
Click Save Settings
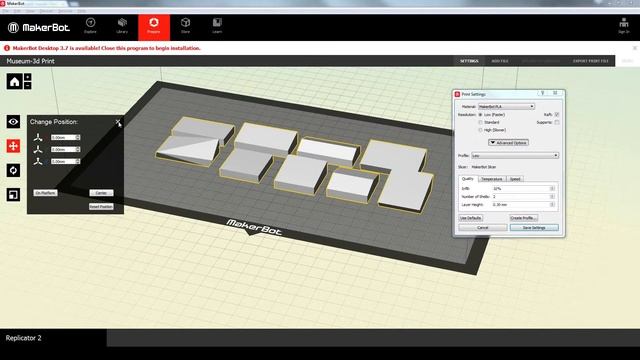pos(534,228)
